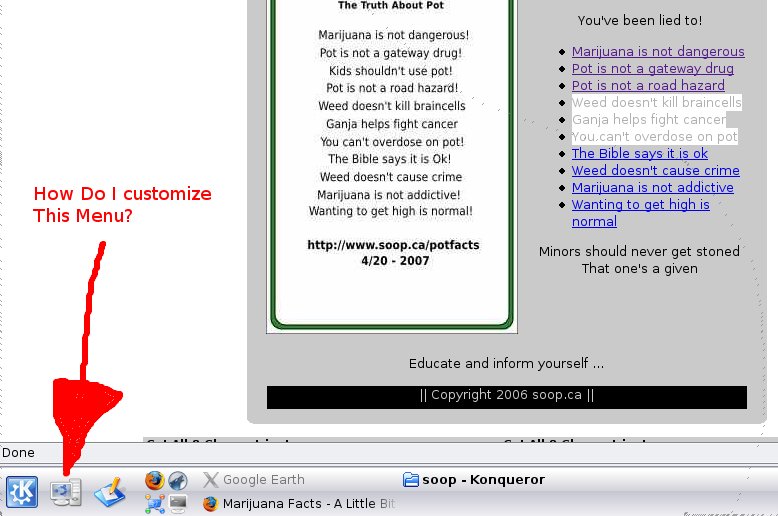Open 'Marijuana is not dangerous' link
The width and height of the screenshot is (778, 516).
658,52
